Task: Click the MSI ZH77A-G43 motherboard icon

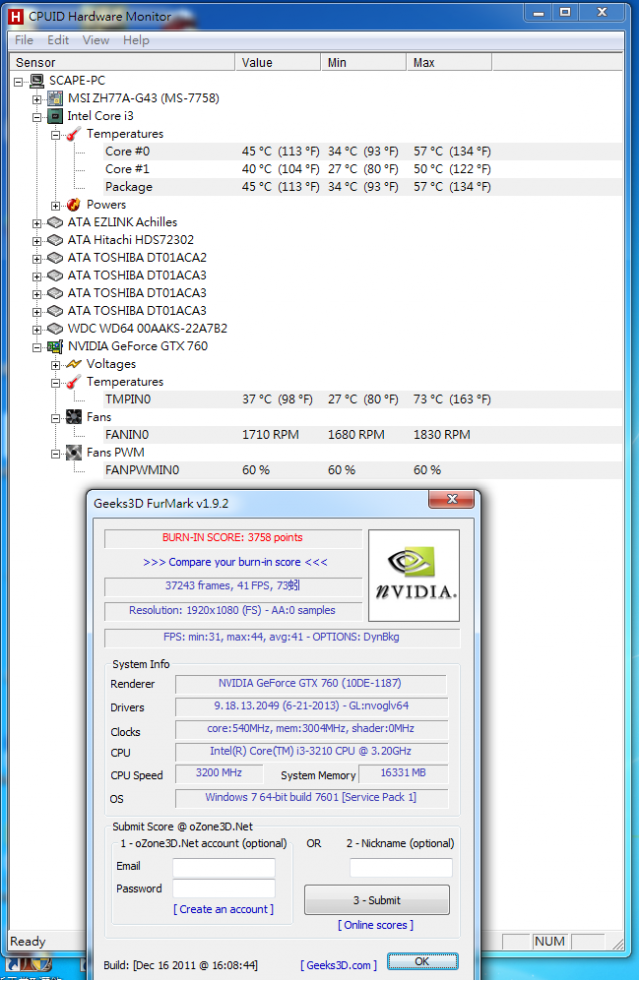Action: (x=55, y=98)
